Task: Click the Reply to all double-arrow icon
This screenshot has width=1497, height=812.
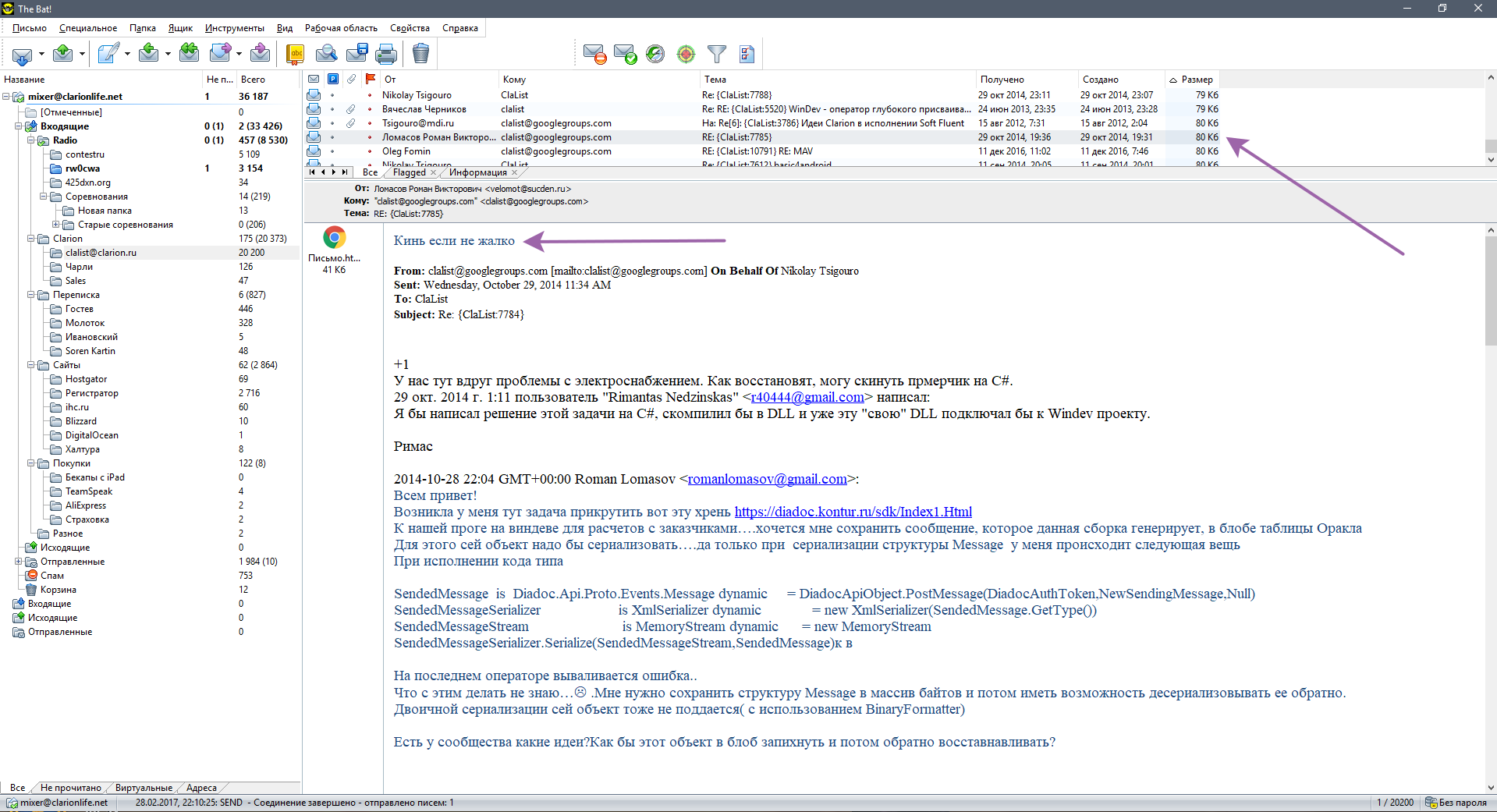Action: [189, 53]
